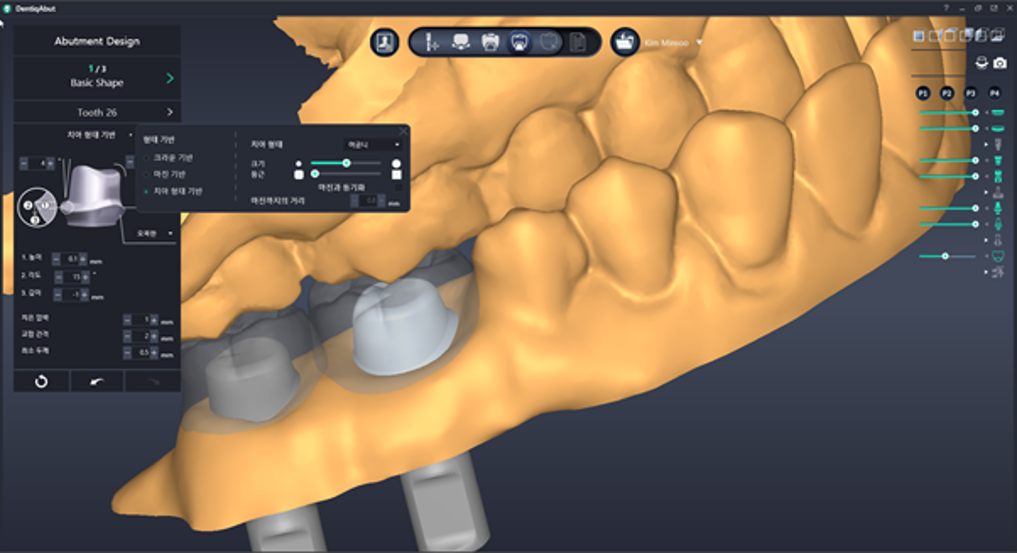1017x553 pixels.
Task: Click the undo arrow button
Action: coord(97,381)
